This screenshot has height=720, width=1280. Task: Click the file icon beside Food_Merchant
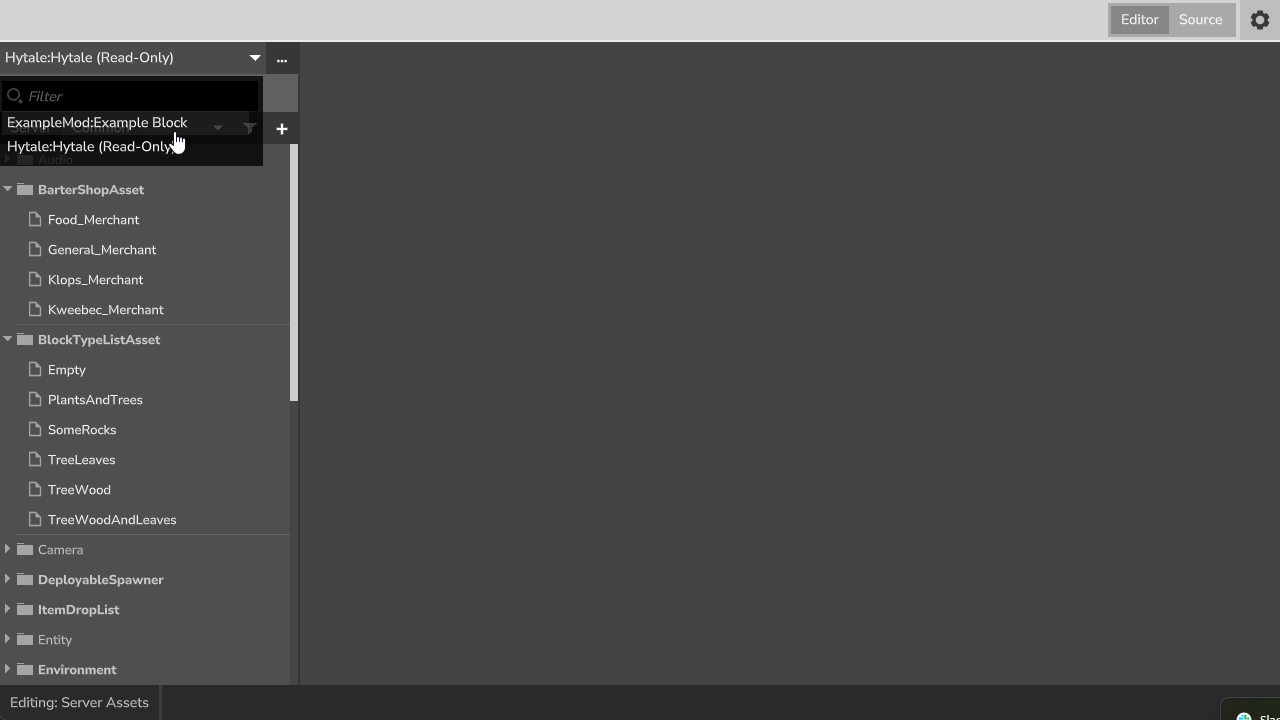pyautogui.click(x=35, y=219)
